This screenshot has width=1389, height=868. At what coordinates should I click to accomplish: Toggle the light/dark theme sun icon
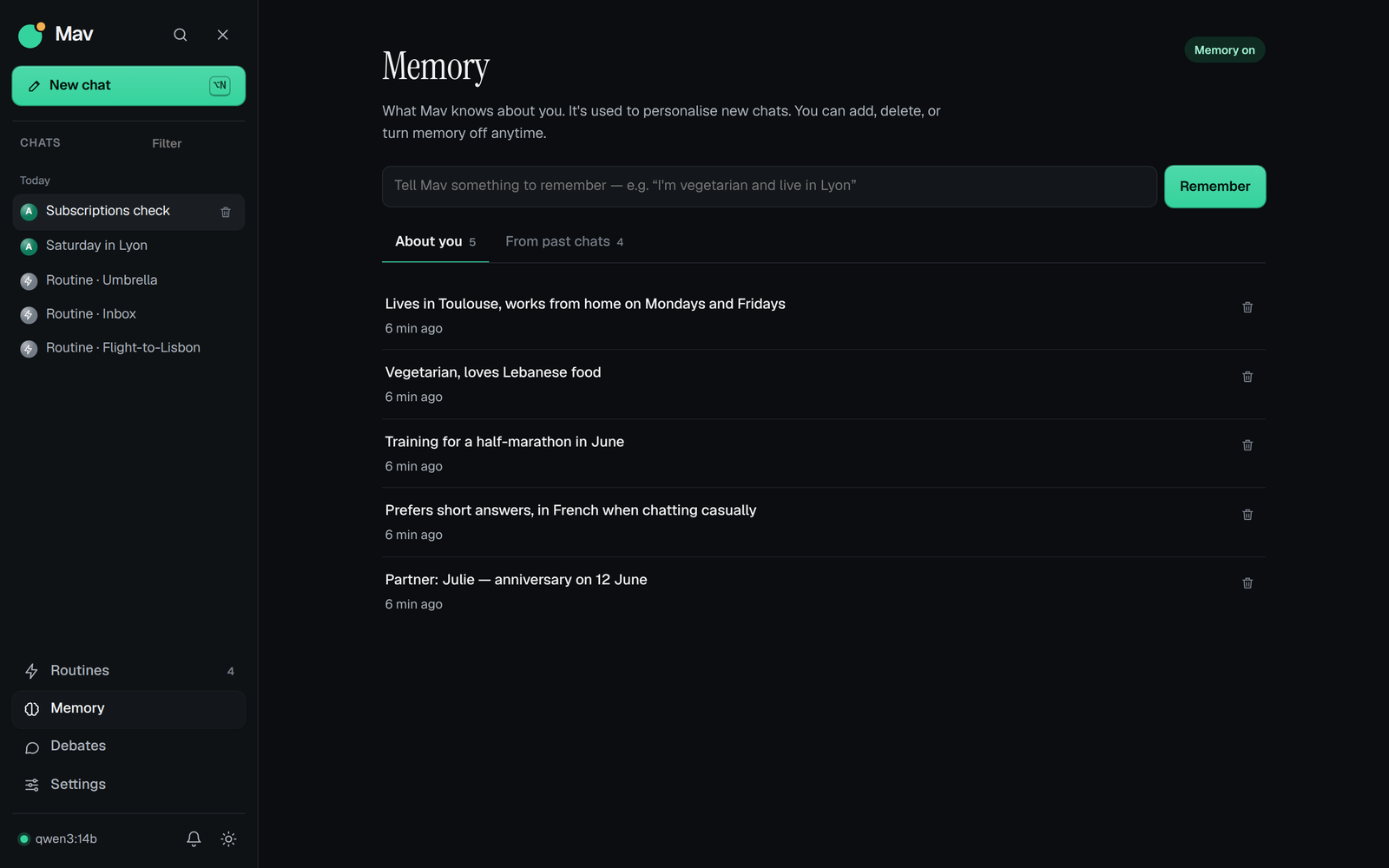228,839
